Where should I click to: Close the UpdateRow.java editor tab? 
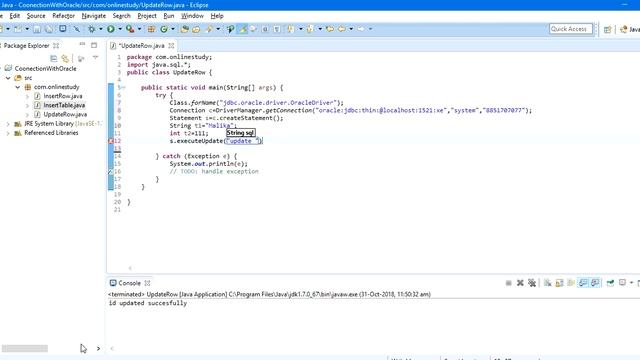171,46
